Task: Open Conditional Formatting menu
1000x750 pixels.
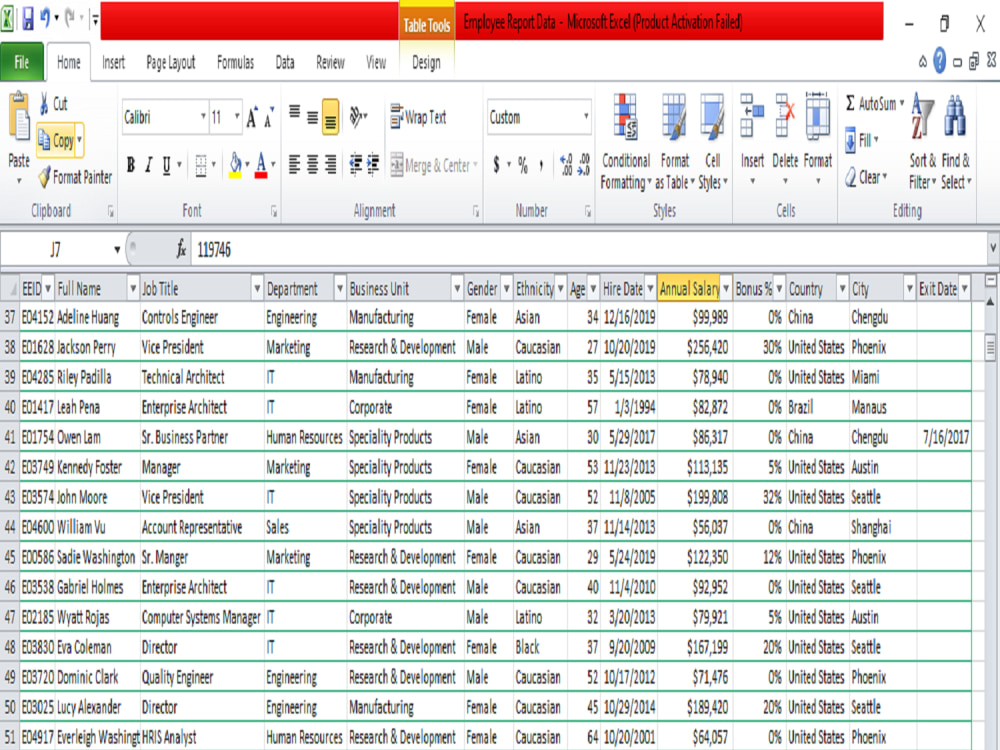Action: coord(626,142)
